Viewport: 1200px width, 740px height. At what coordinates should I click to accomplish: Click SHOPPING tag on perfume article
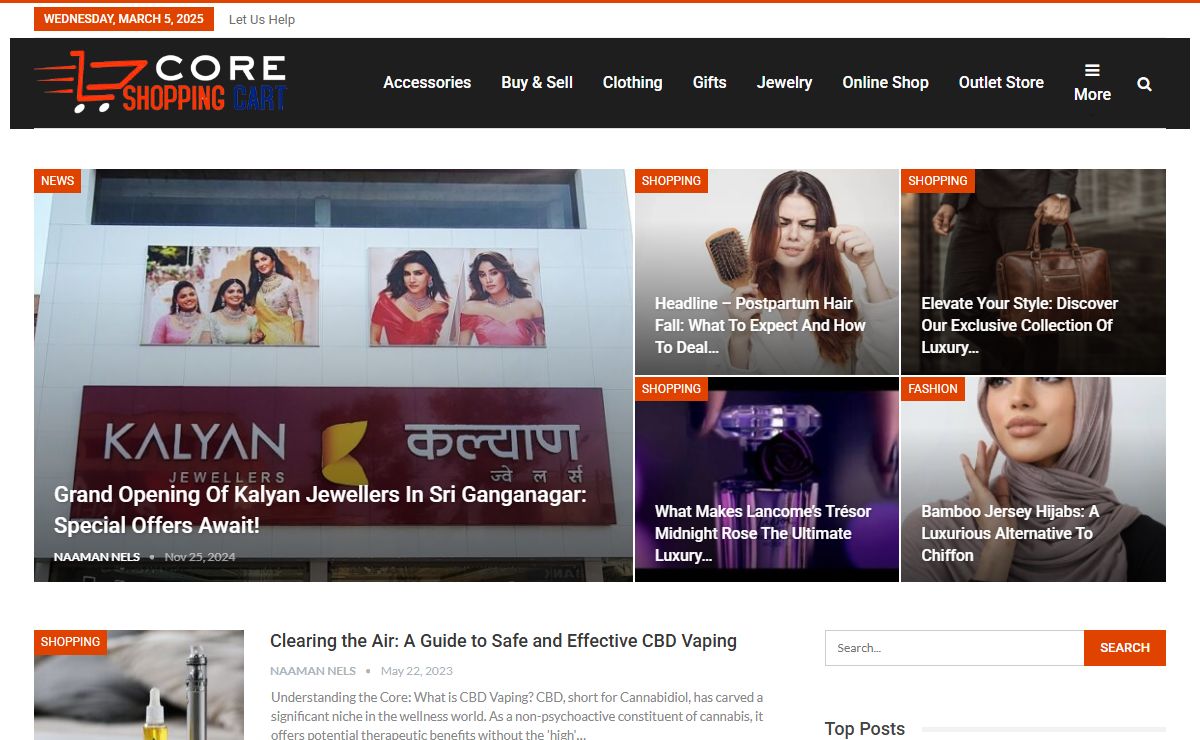click(x=671, y=389)
